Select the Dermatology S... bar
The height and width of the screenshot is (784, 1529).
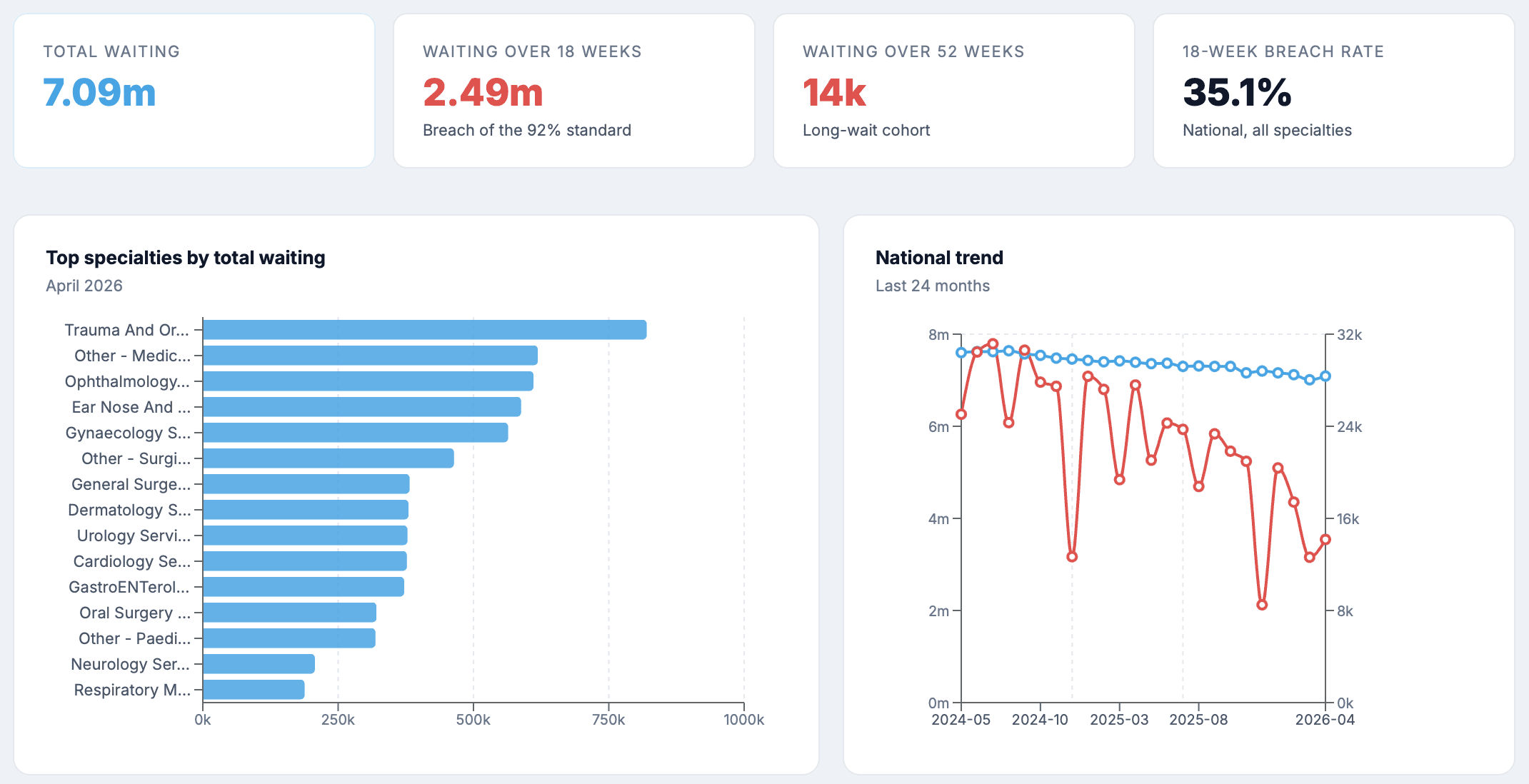point(306,510)
